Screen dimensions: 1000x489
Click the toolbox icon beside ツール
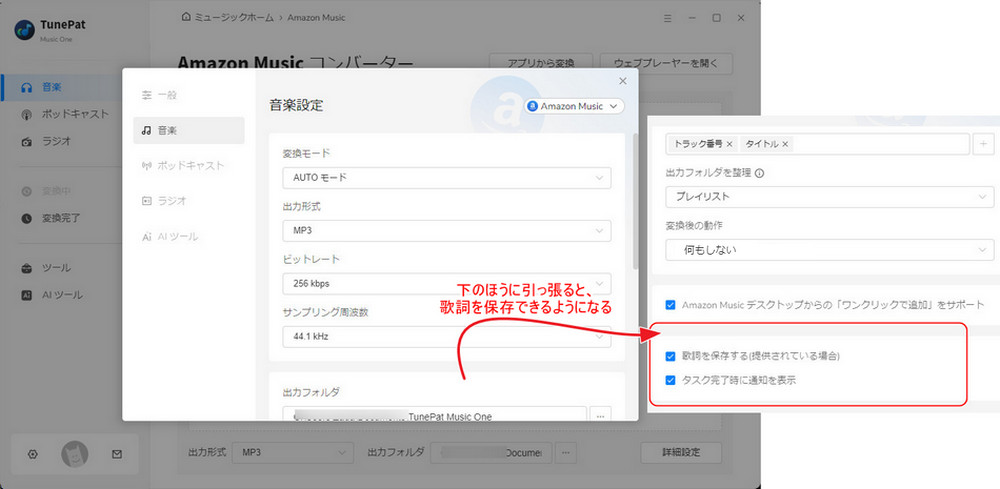tap(27, 268)
